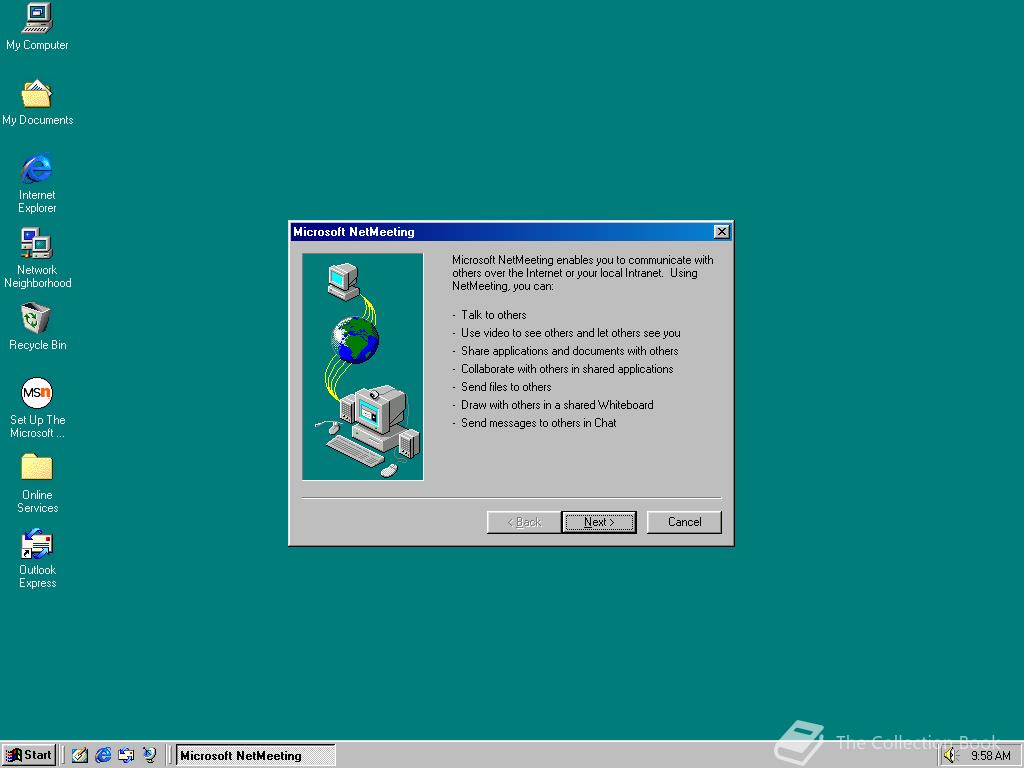Click Next in NetMeeting wizard
Viewport: 1024px width, 768px height.
coord(599,522)
